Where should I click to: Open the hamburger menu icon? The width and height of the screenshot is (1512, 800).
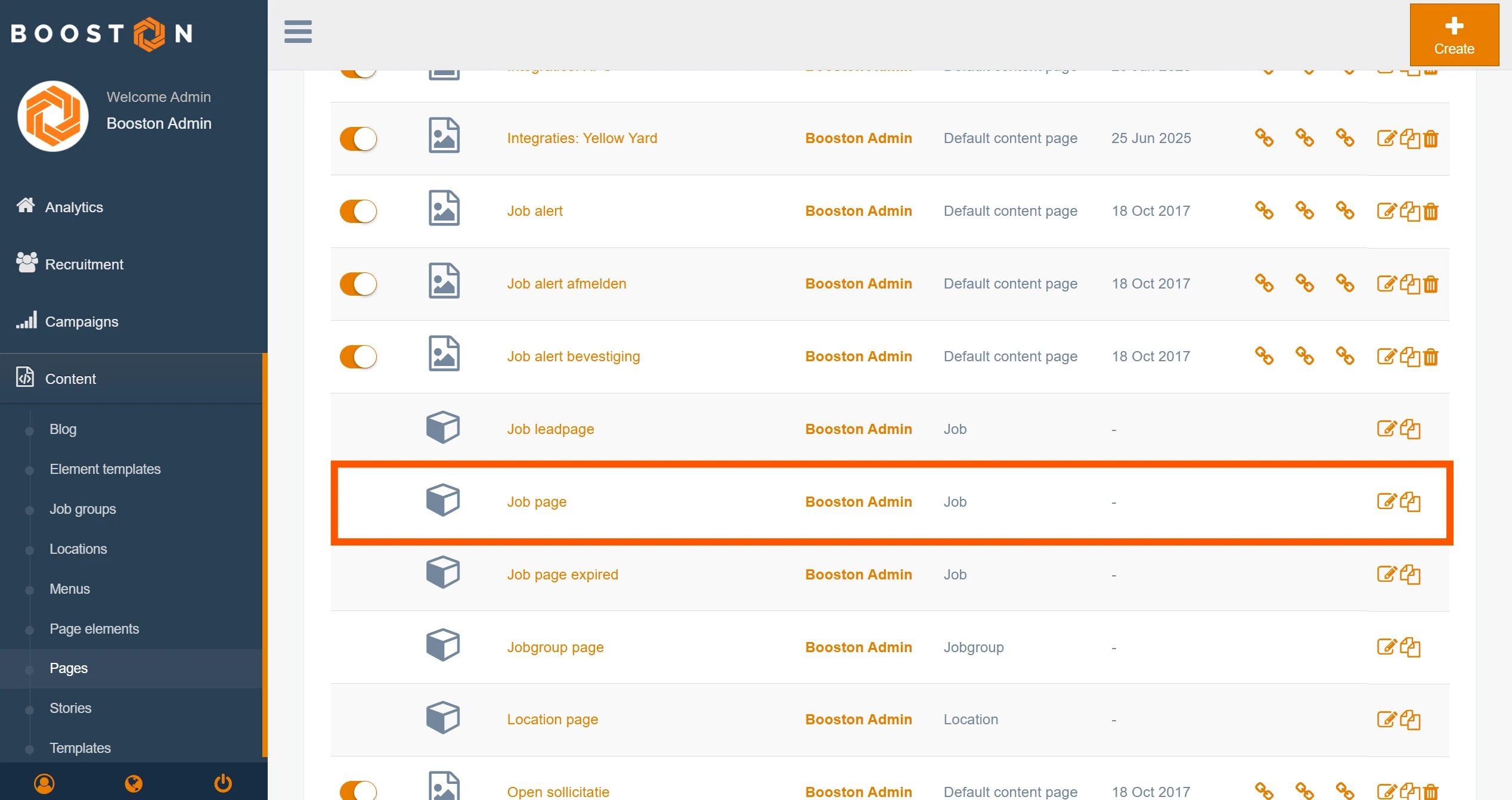(x=298, y=32)
